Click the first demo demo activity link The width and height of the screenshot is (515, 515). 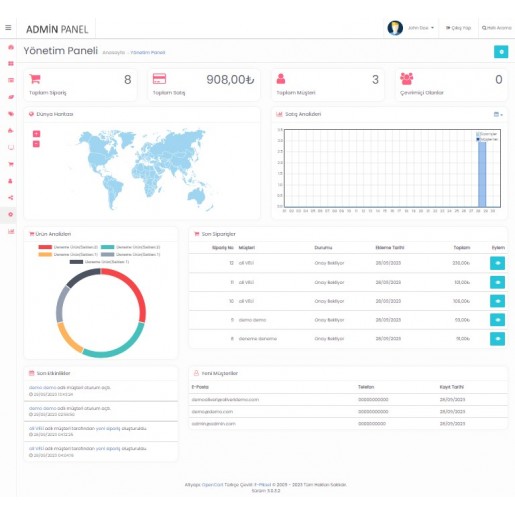point(42,388)
